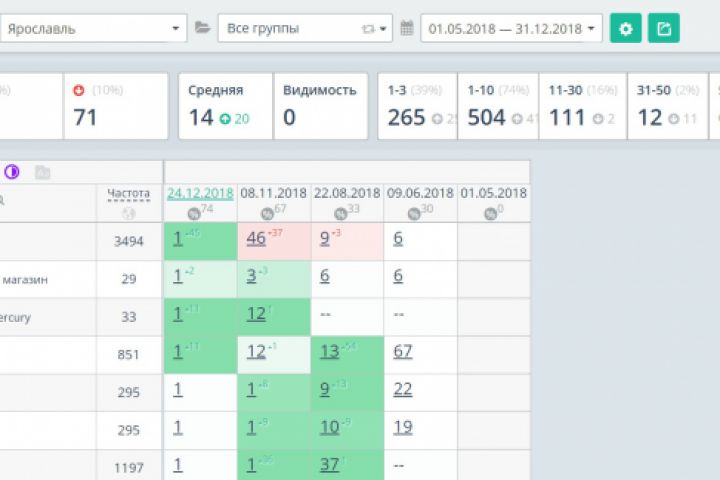This screenshot has height=480, width=720.
Task: Click the 09.06.2018 column header
Action: [420, 193]
